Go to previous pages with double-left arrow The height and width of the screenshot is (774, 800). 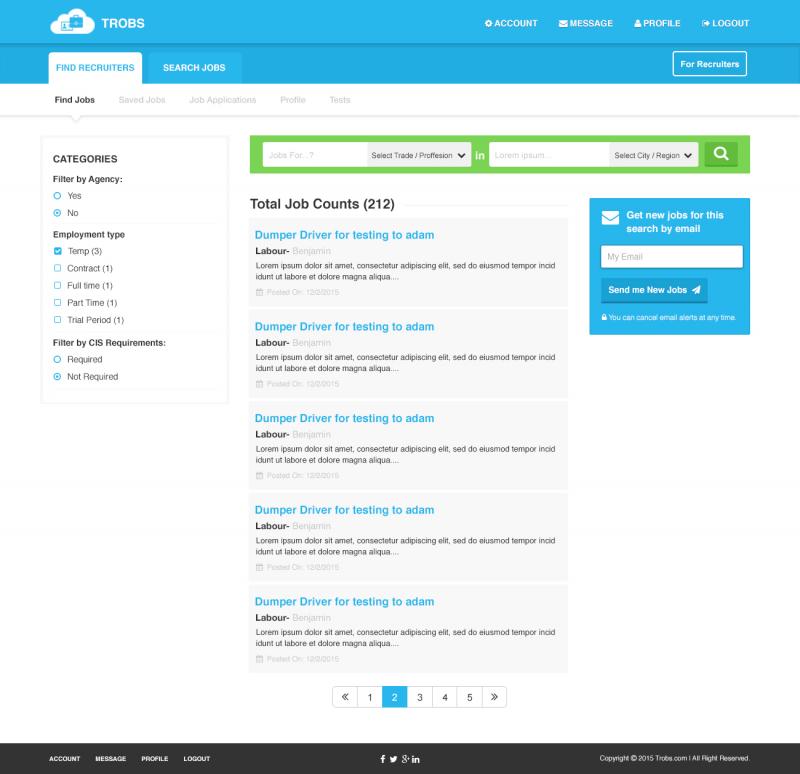pyautogui.click(x=344, y=697)
